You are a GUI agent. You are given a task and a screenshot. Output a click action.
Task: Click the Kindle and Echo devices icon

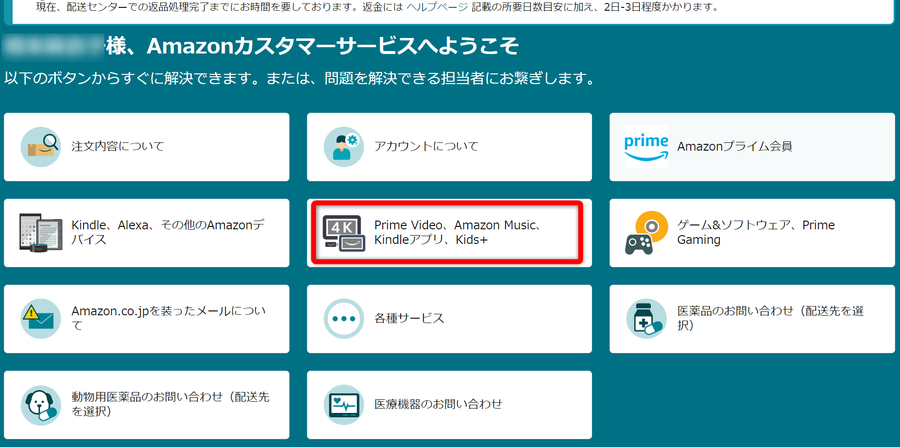pos(40,233)
